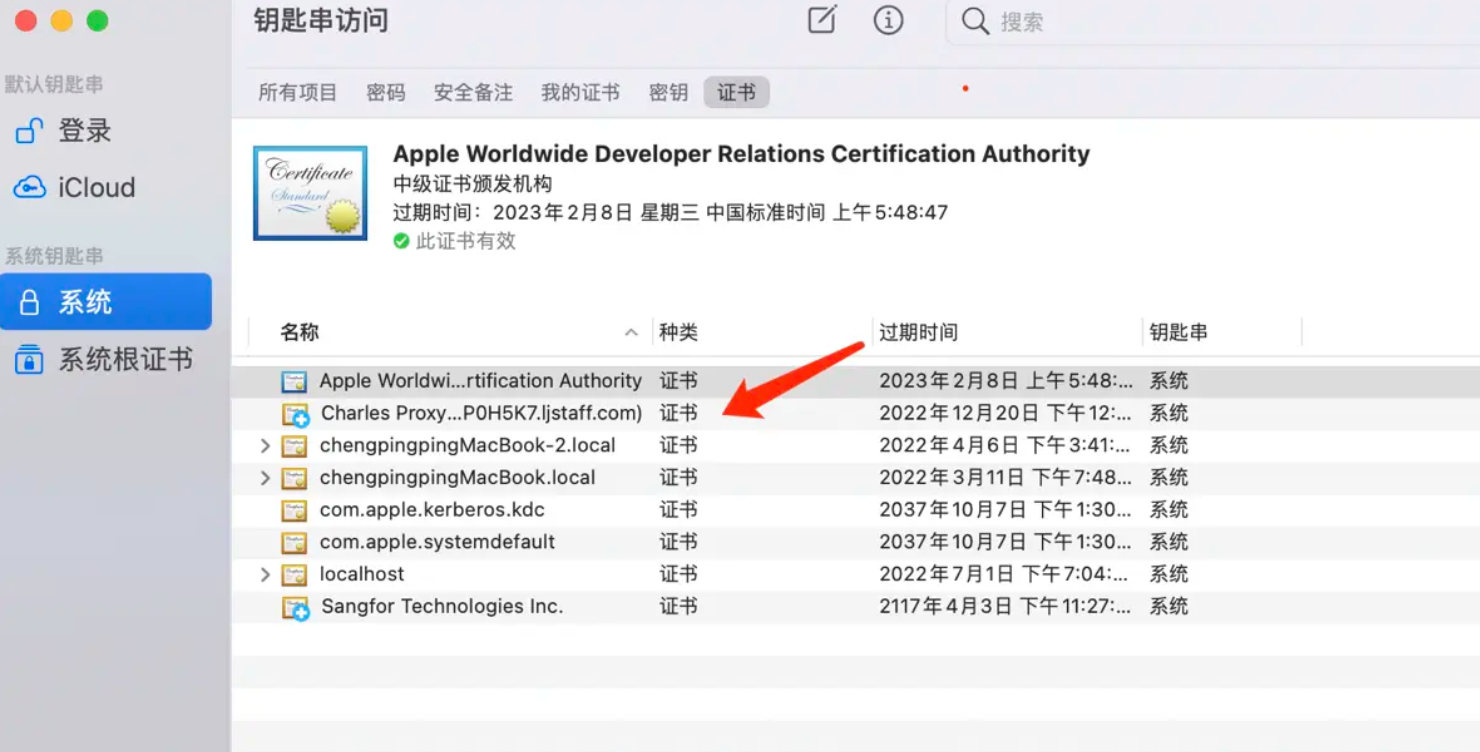Click the icon beside 系统根证书
Image resolution: width=1480 pixels, height=752 pixels.
[x=29, y=360]
